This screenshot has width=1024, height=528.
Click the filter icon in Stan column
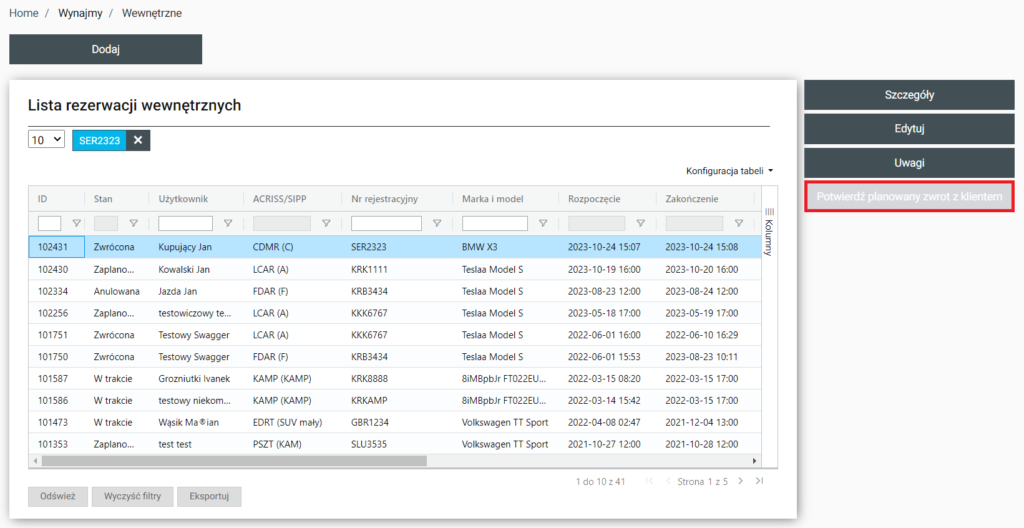coord(133,224)
